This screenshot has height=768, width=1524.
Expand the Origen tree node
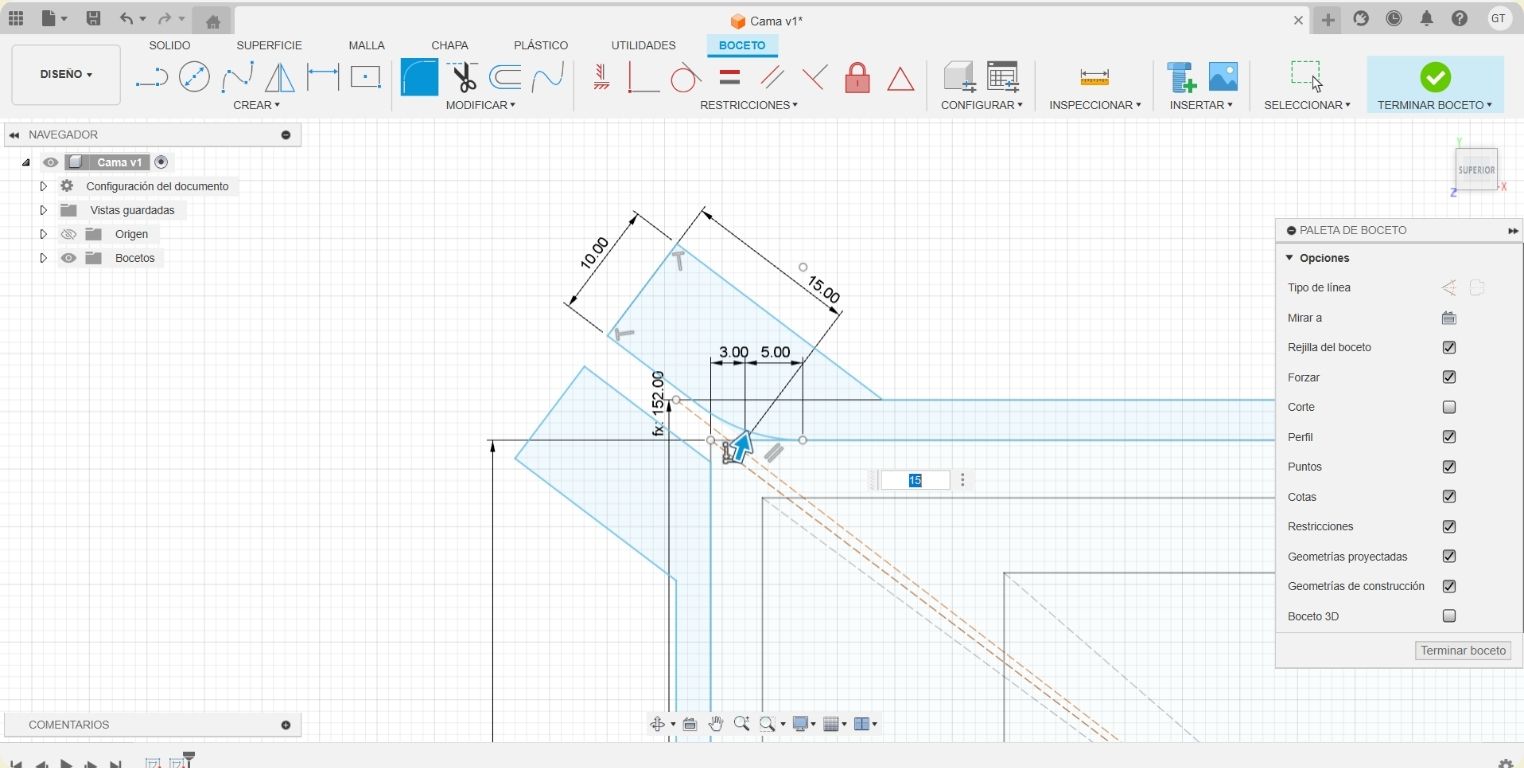pyautogui.click(x=43, y=234)
